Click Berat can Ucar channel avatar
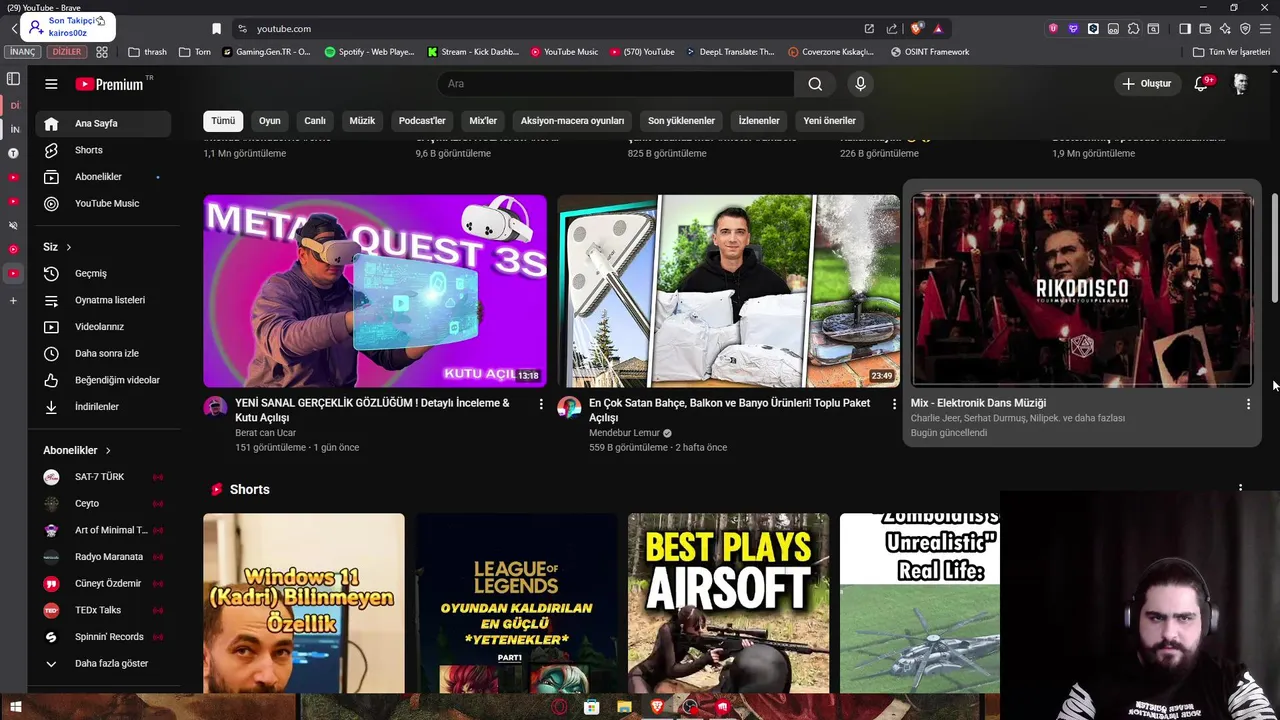Viewport: 1280px width, 720px height. click(x=215, y=406)
